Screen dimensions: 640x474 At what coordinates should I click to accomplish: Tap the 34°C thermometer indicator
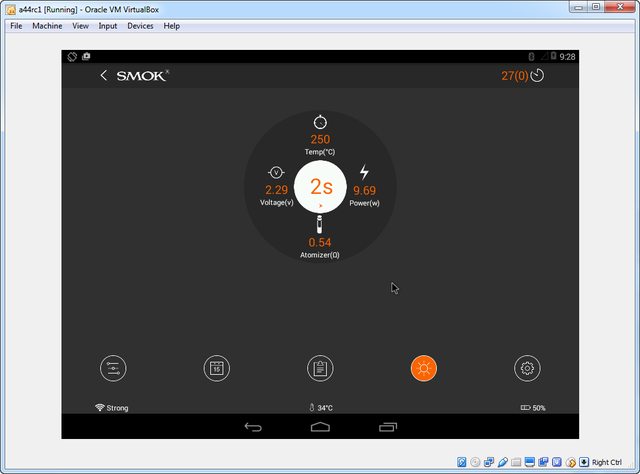[321, 407]
